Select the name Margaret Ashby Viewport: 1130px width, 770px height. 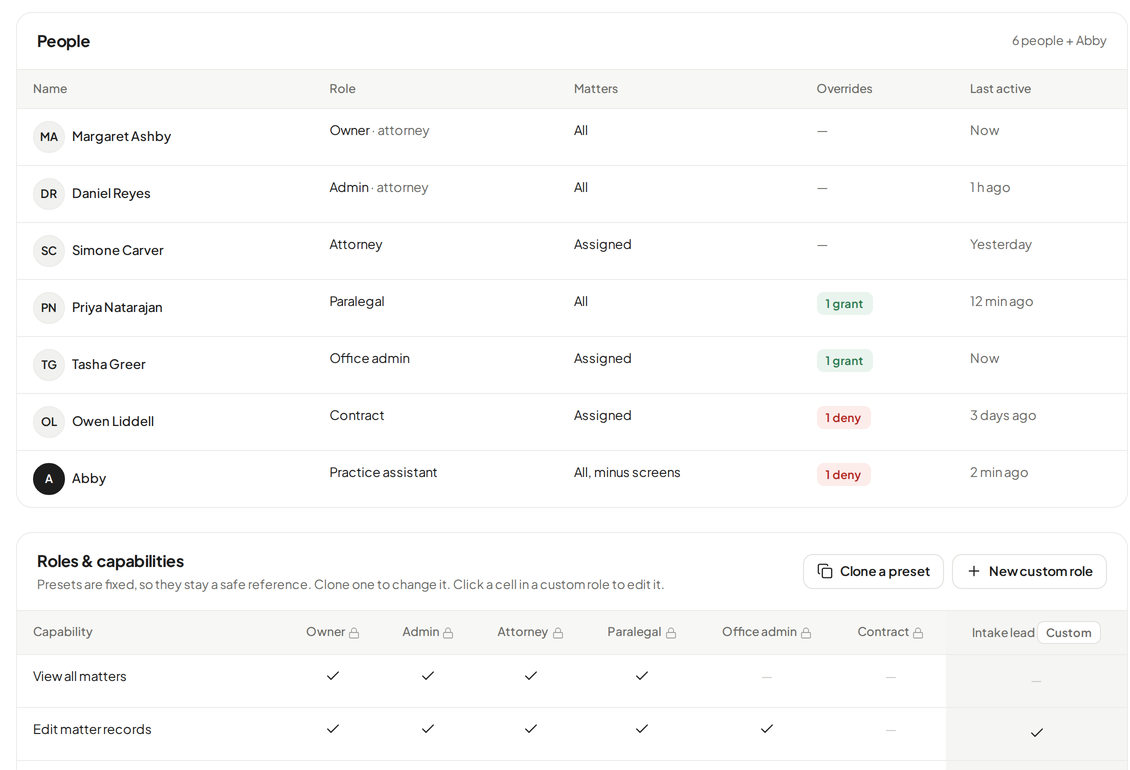coord(122,136)
